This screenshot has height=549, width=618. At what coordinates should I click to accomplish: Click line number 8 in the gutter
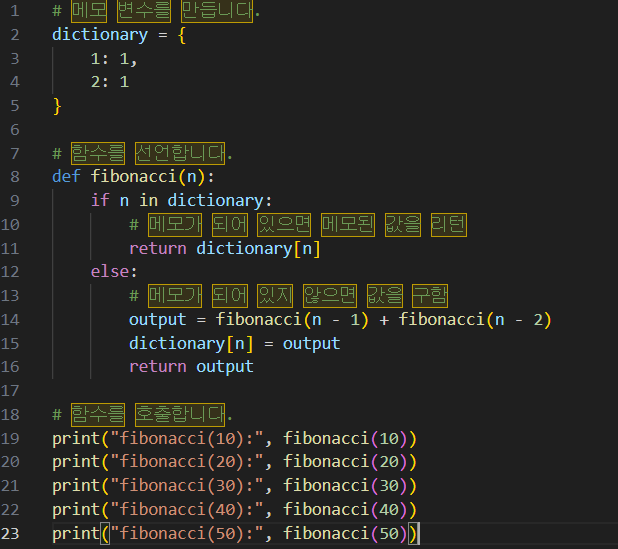(x=15, y=177)
